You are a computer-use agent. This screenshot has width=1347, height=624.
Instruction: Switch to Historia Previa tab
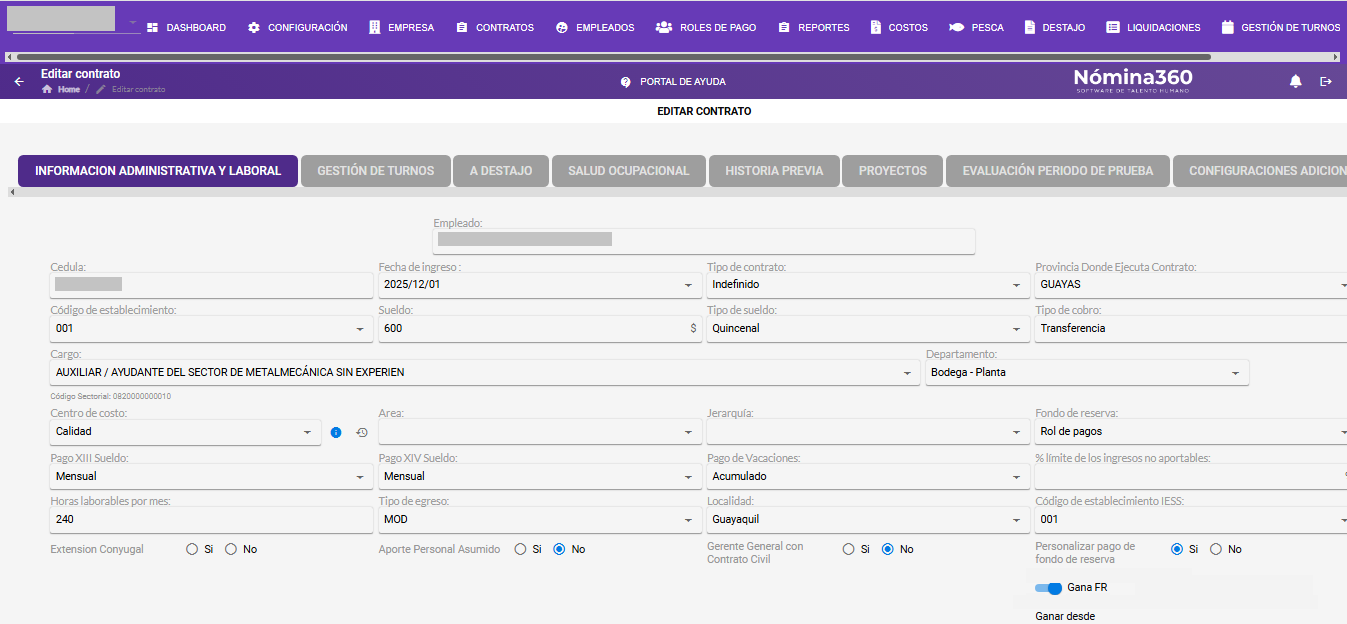[774, 171]
